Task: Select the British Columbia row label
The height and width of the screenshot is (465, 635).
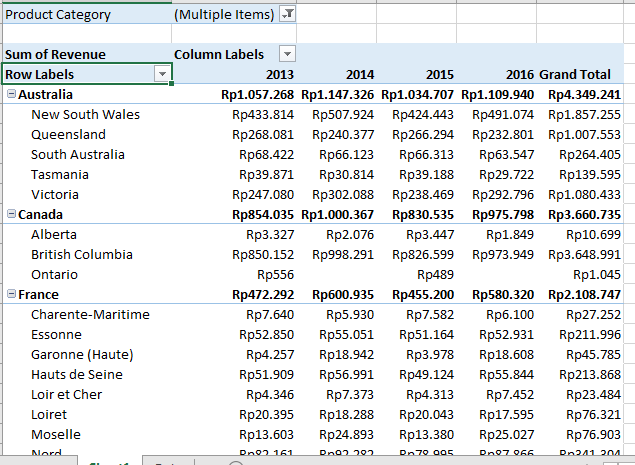Action: point(82,254)
